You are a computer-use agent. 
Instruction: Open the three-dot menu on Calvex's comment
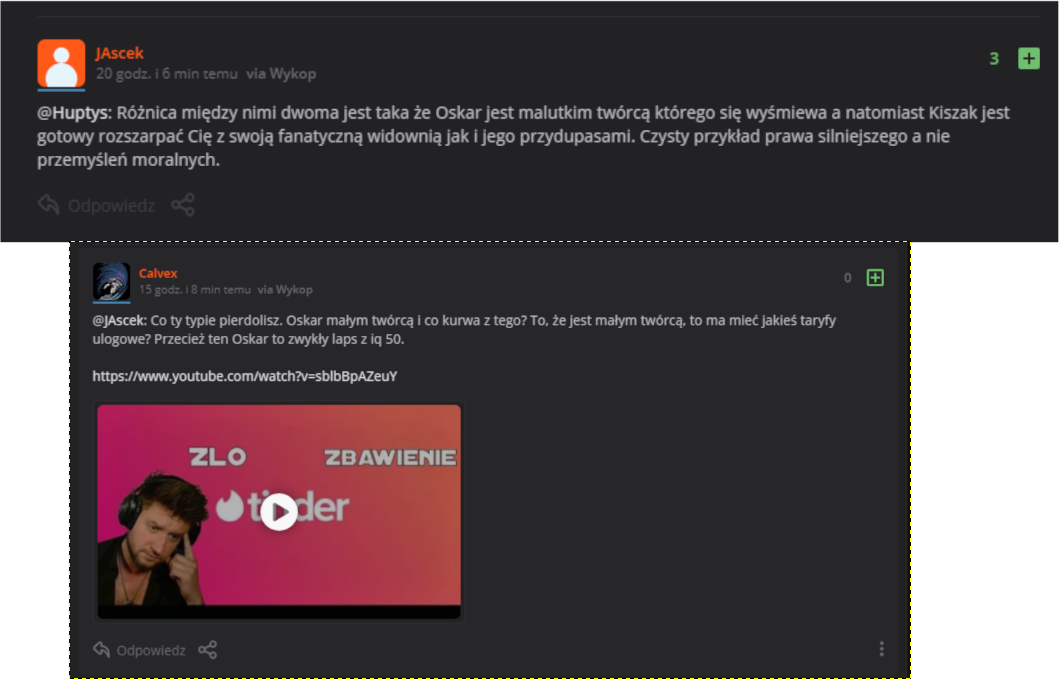tap(881, 649)
